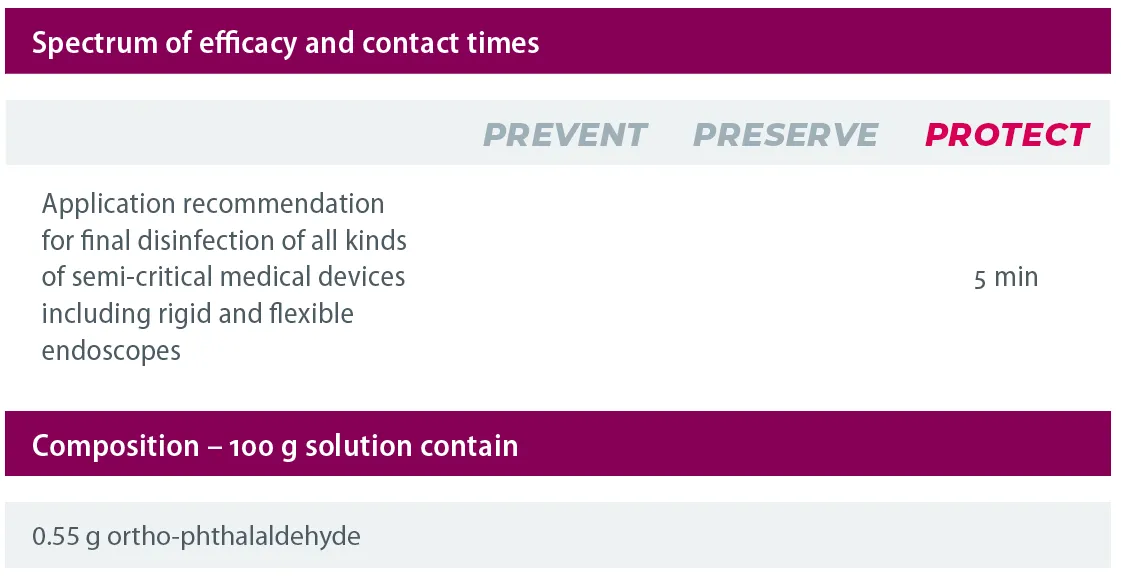Click the empty cell under PRESERVE
The height and width of the screenshot is (583, 1121).
coord(785,277)
